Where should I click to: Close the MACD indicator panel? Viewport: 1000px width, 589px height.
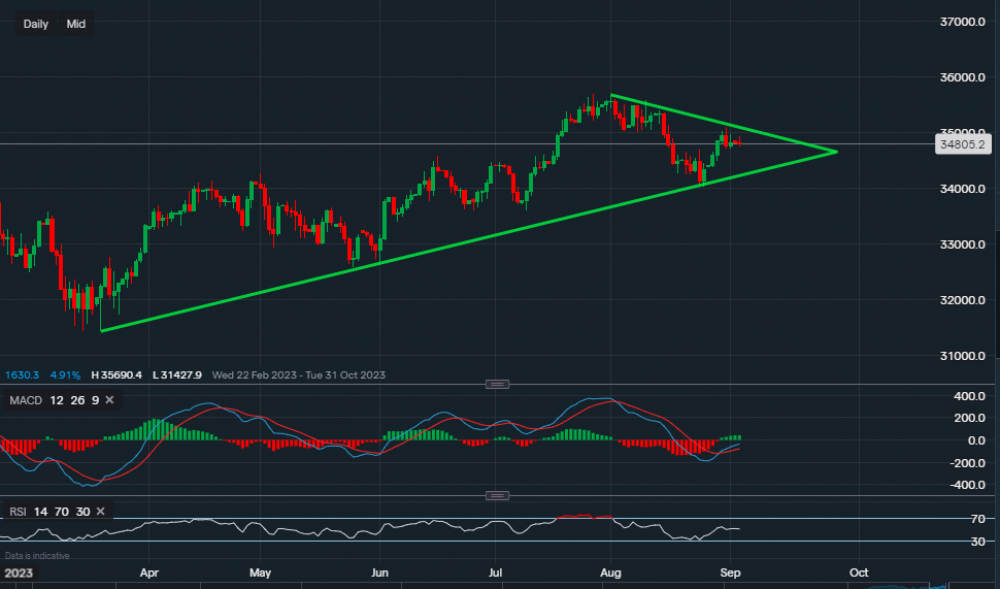[110, 400]
